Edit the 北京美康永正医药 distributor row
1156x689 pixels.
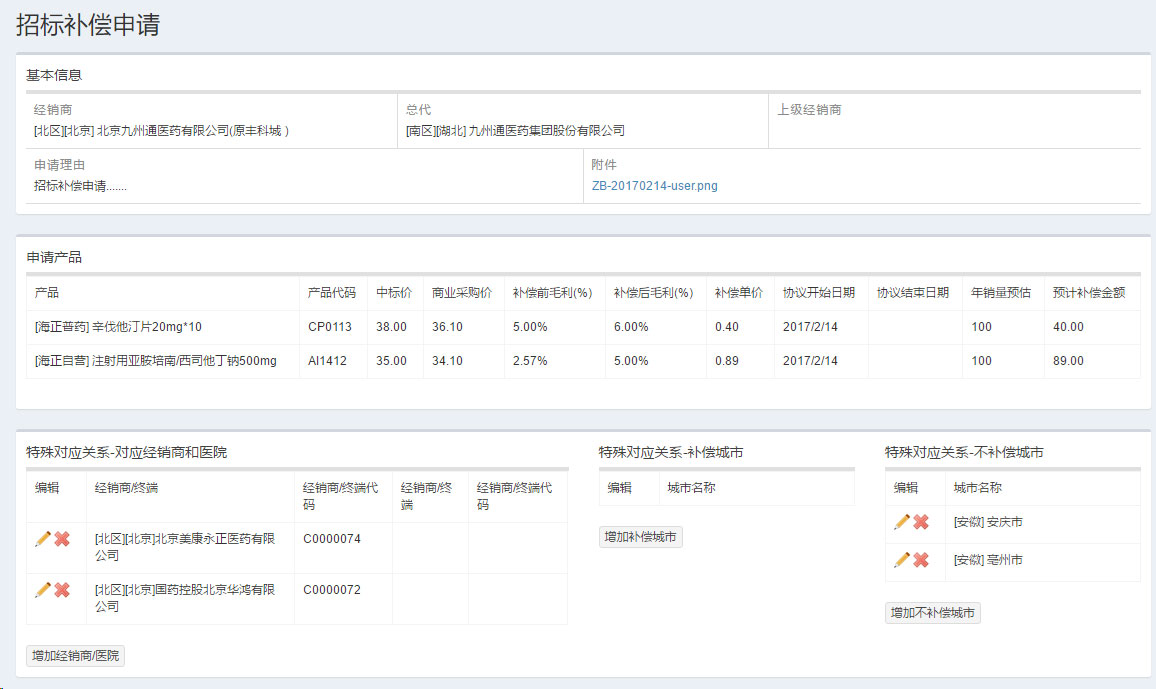click(x=42, y=539)
